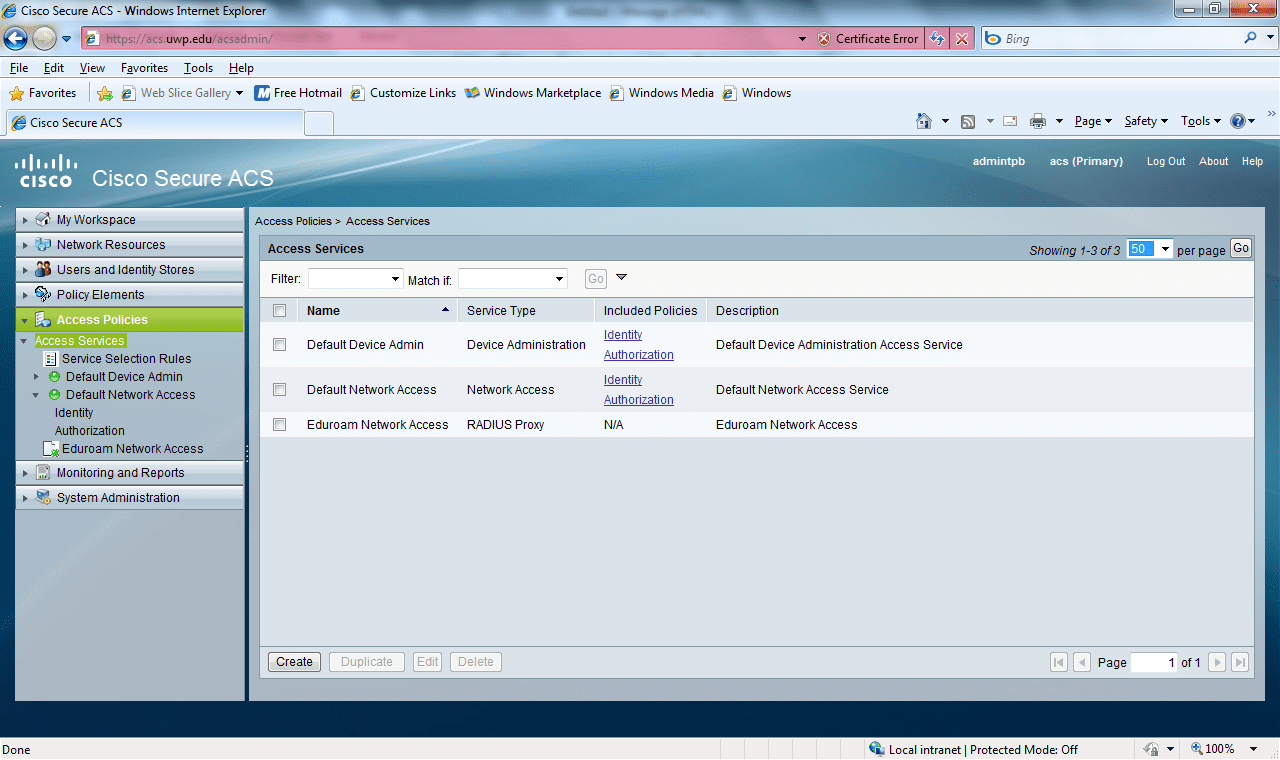Check the Default Device Admin row checkbox

[280, 345]
